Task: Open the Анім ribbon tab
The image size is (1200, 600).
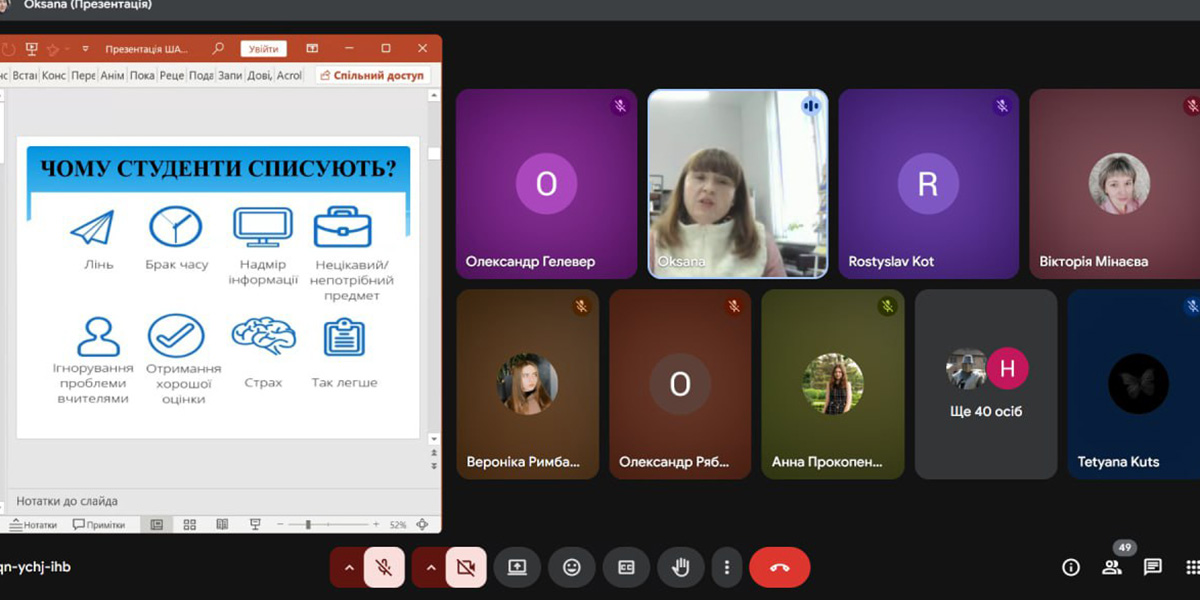Action: 113,76
